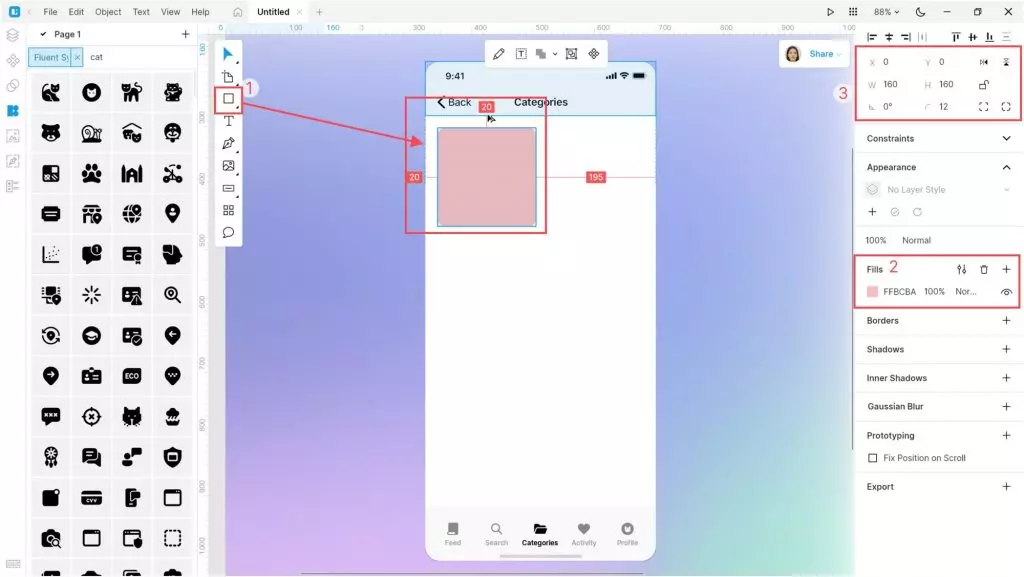Click the text-box icon in floating toolbar
The image size is (1024, 577).
tap(521, 54)
